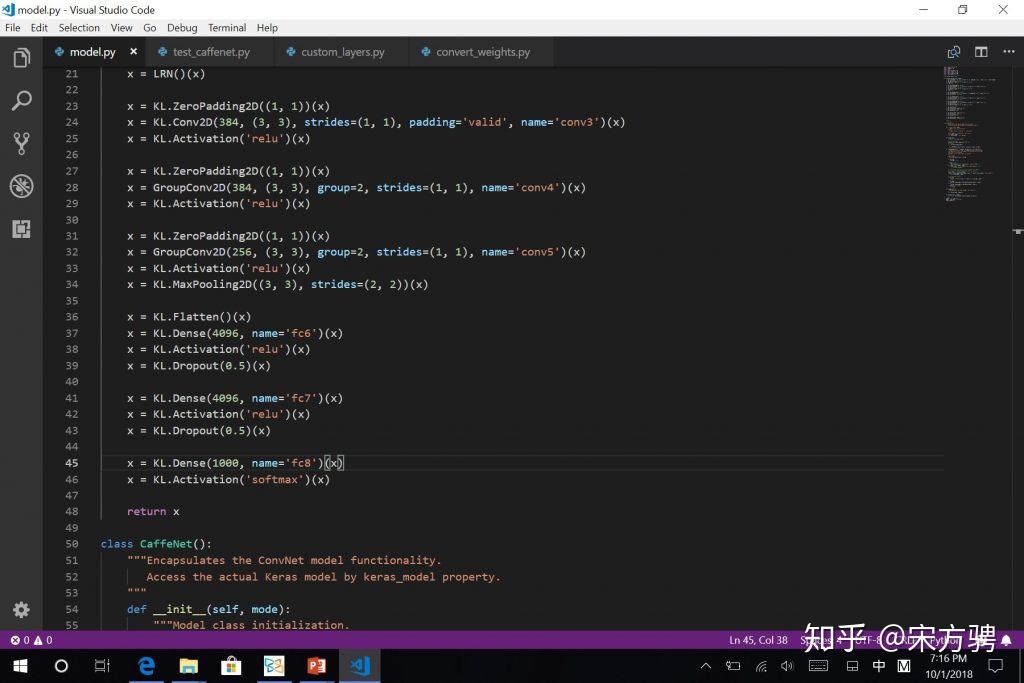Image resolution: width=1024 pixels, height=683 pixels.
Task: Open the Debug view in activity bar
Action: pos(22,186)
